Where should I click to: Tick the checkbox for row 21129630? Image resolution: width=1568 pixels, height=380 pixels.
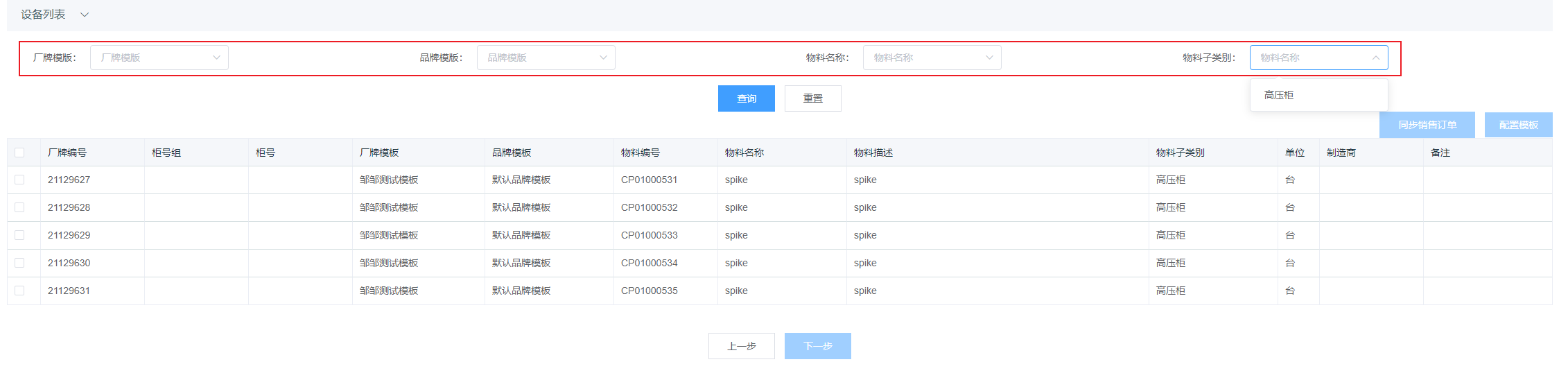pyautogui.click(x=19, y=263)
